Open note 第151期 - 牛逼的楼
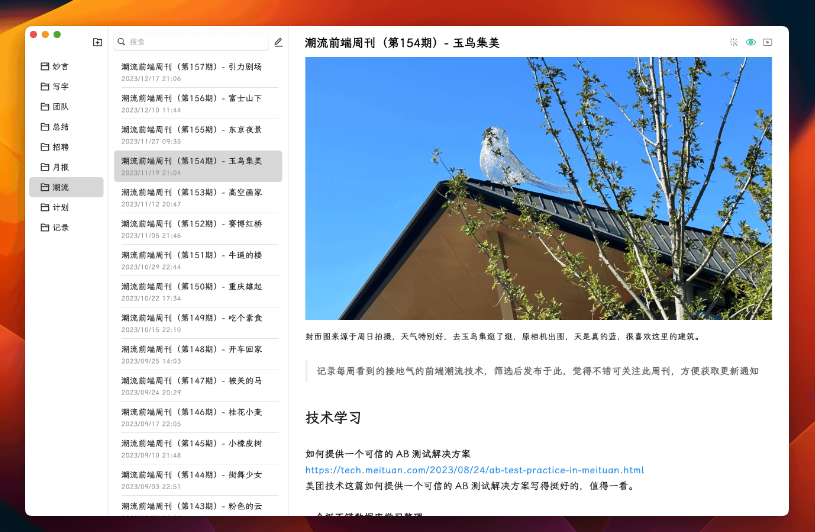Viewport: 815px width, 532px height. point(198,260)
